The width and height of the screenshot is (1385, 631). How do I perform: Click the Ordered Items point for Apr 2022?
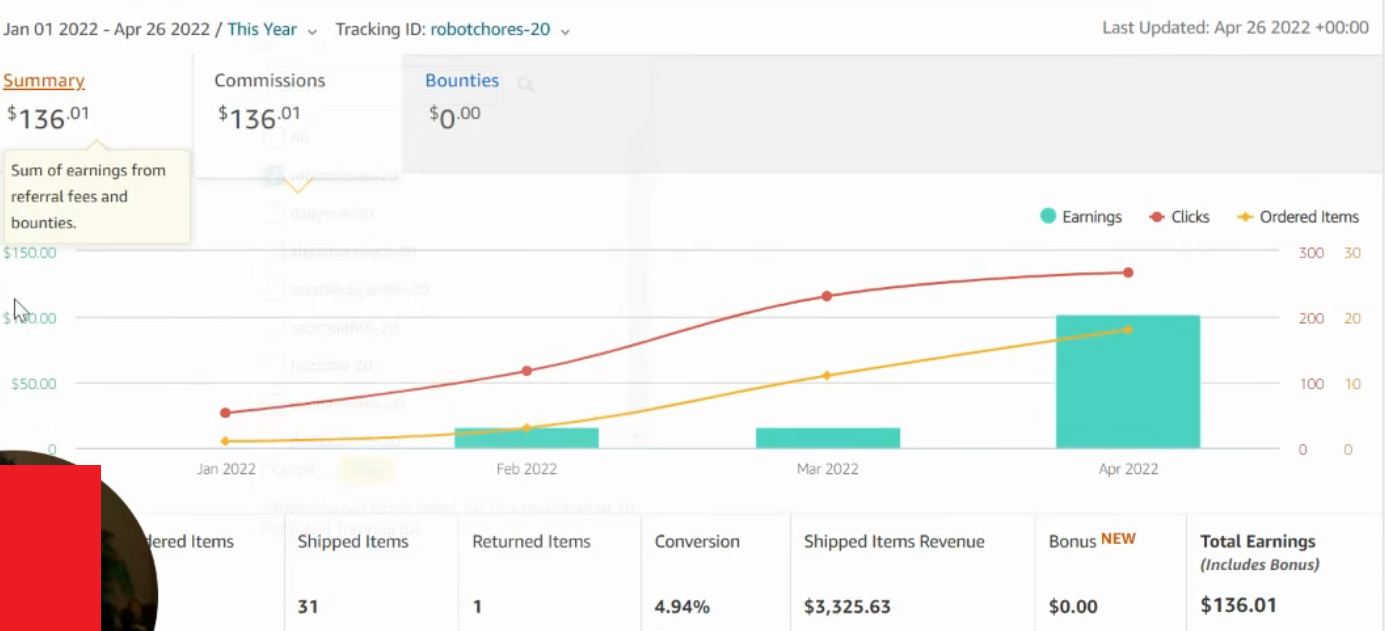click(1128, 329)
